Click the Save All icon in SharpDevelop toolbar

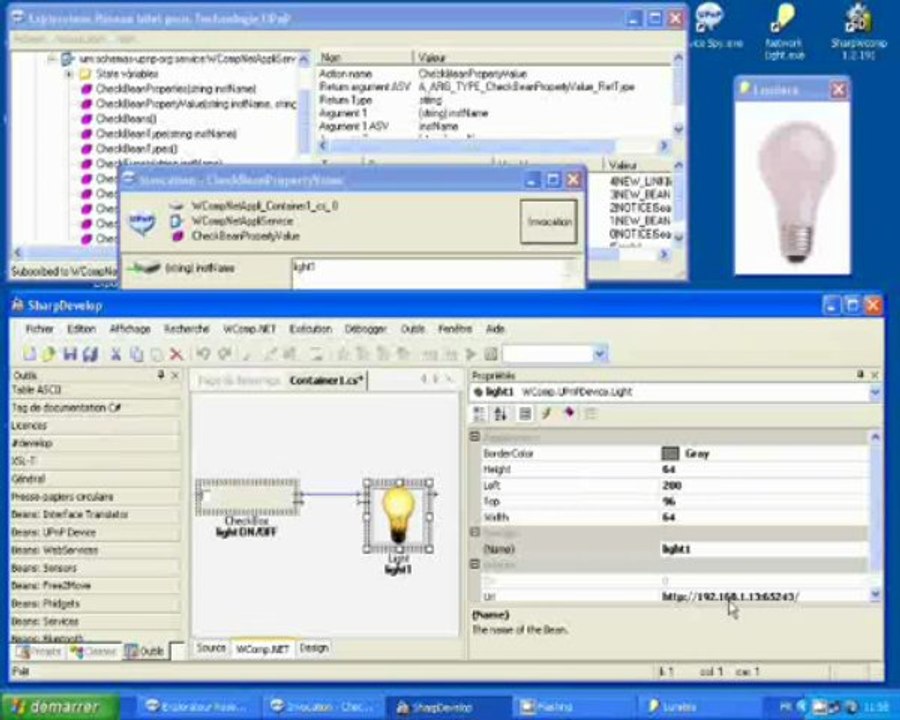tap(90, 354)
